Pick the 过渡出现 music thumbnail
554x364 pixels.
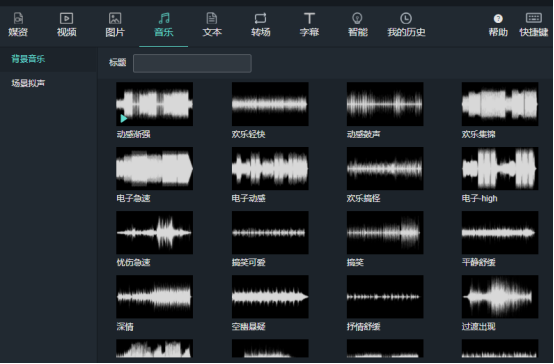click(500, 297)
